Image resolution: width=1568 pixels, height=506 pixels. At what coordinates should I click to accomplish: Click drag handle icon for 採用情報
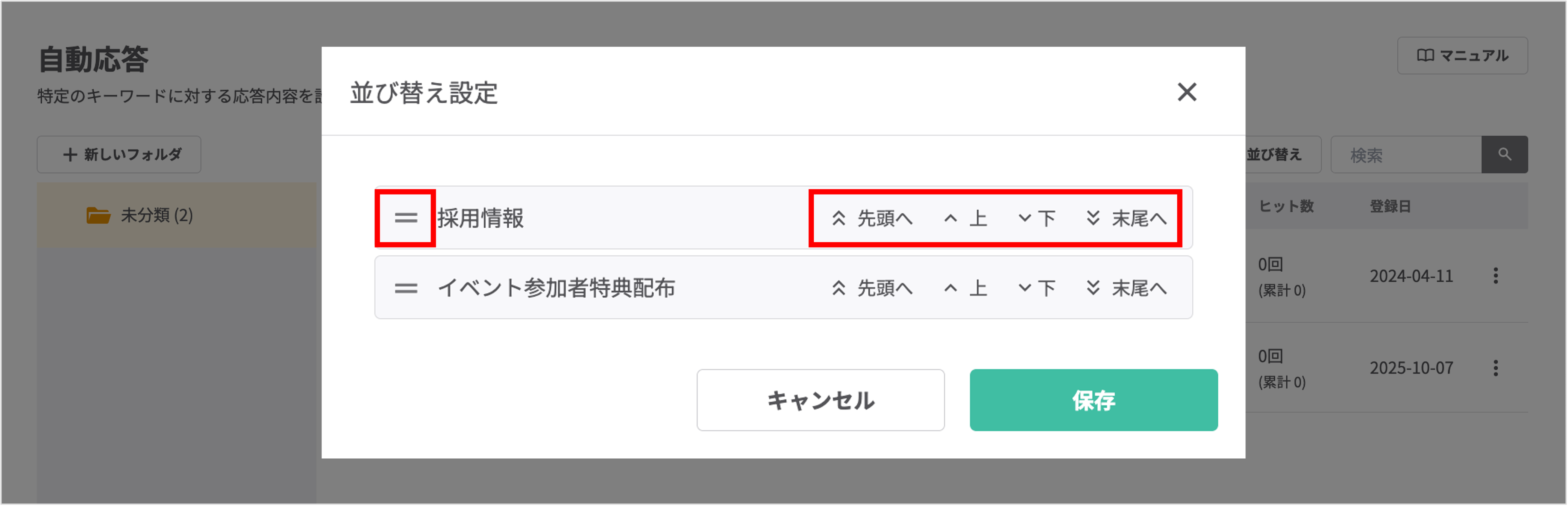pyautogui.click(x=405, y=218)
